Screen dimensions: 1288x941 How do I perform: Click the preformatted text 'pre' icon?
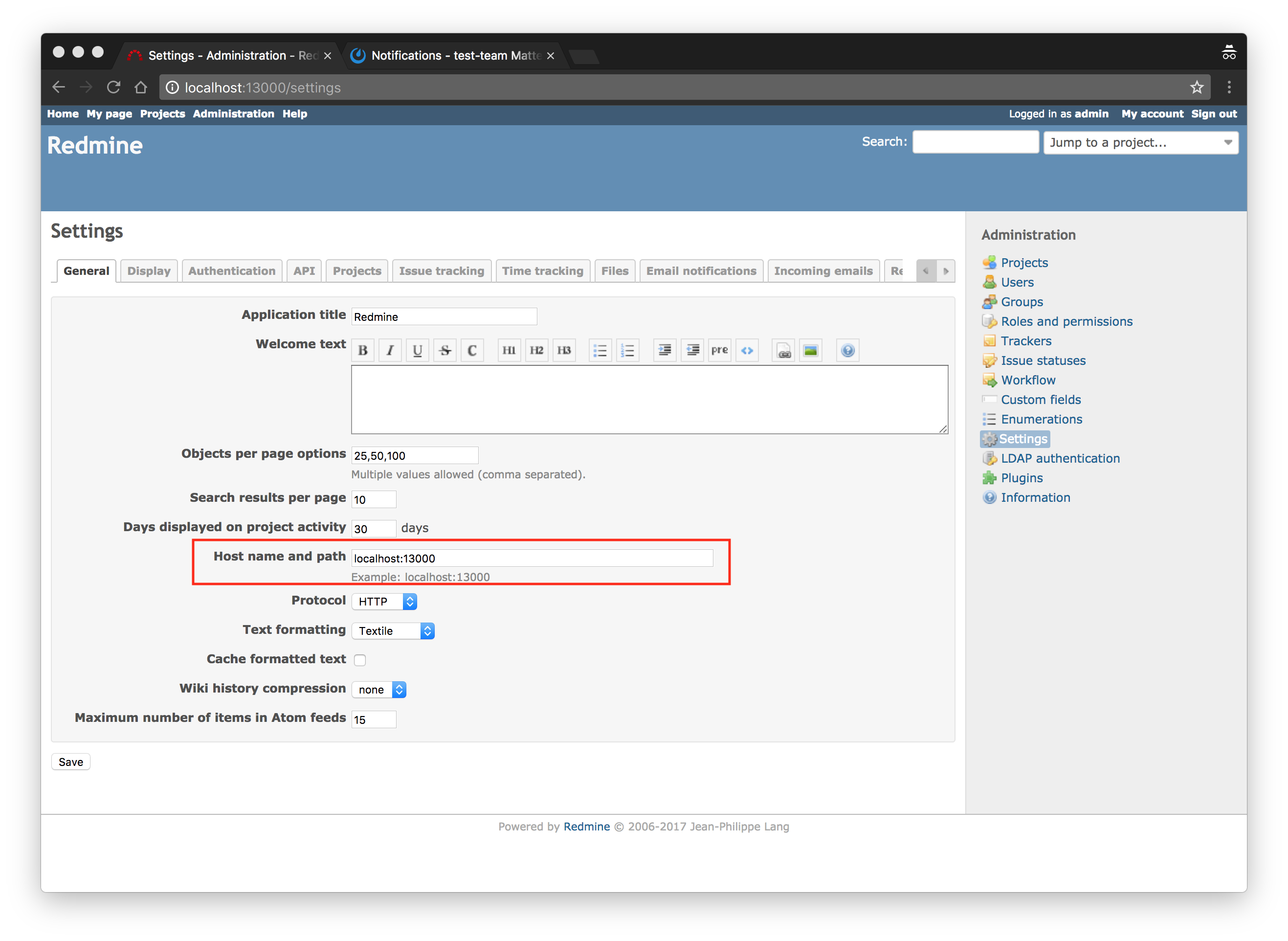coord(719,350)
